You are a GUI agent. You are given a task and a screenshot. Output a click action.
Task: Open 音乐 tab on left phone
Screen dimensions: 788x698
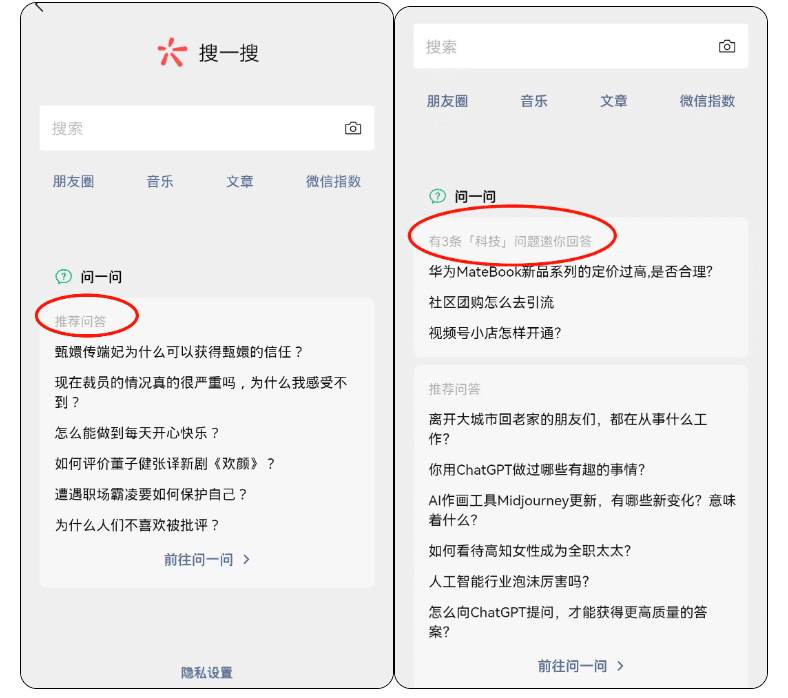tap(160, 181)
